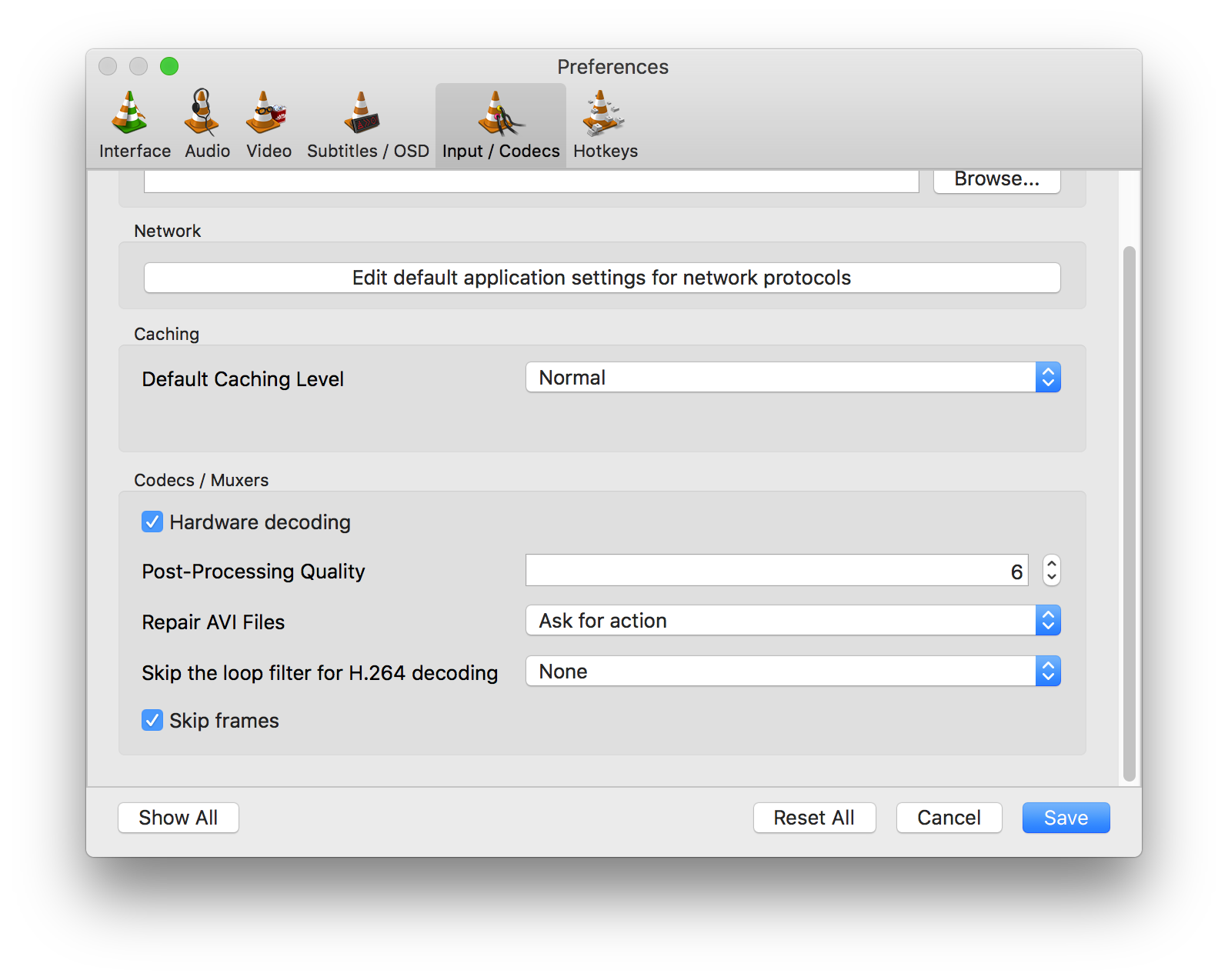This screenshot has width=1228, height=980.
Task: Increase Post-Processing Quality with the stepper up arrow
Action: [x=1052, y=563]
